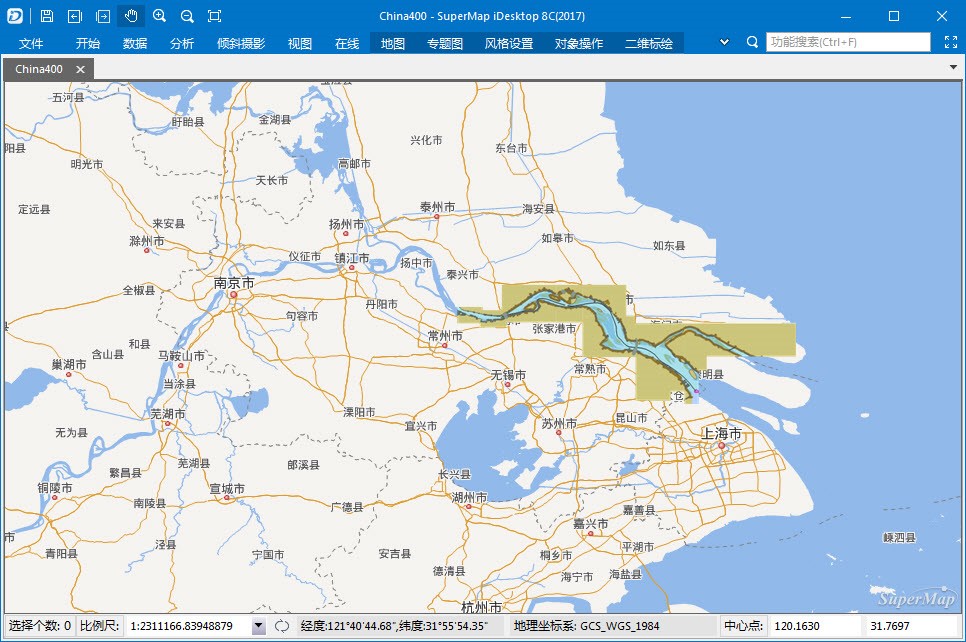Viewport: 966px width, 642px height.
Task: Click the refresh map icon in status bar
Action: click(282, 626)
